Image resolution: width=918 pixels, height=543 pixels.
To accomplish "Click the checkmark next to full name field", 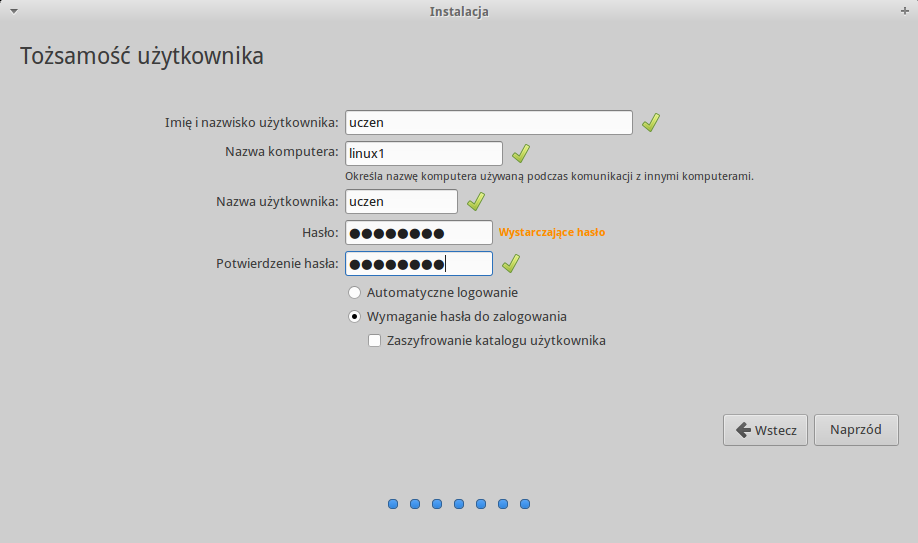I will (651, 122).
